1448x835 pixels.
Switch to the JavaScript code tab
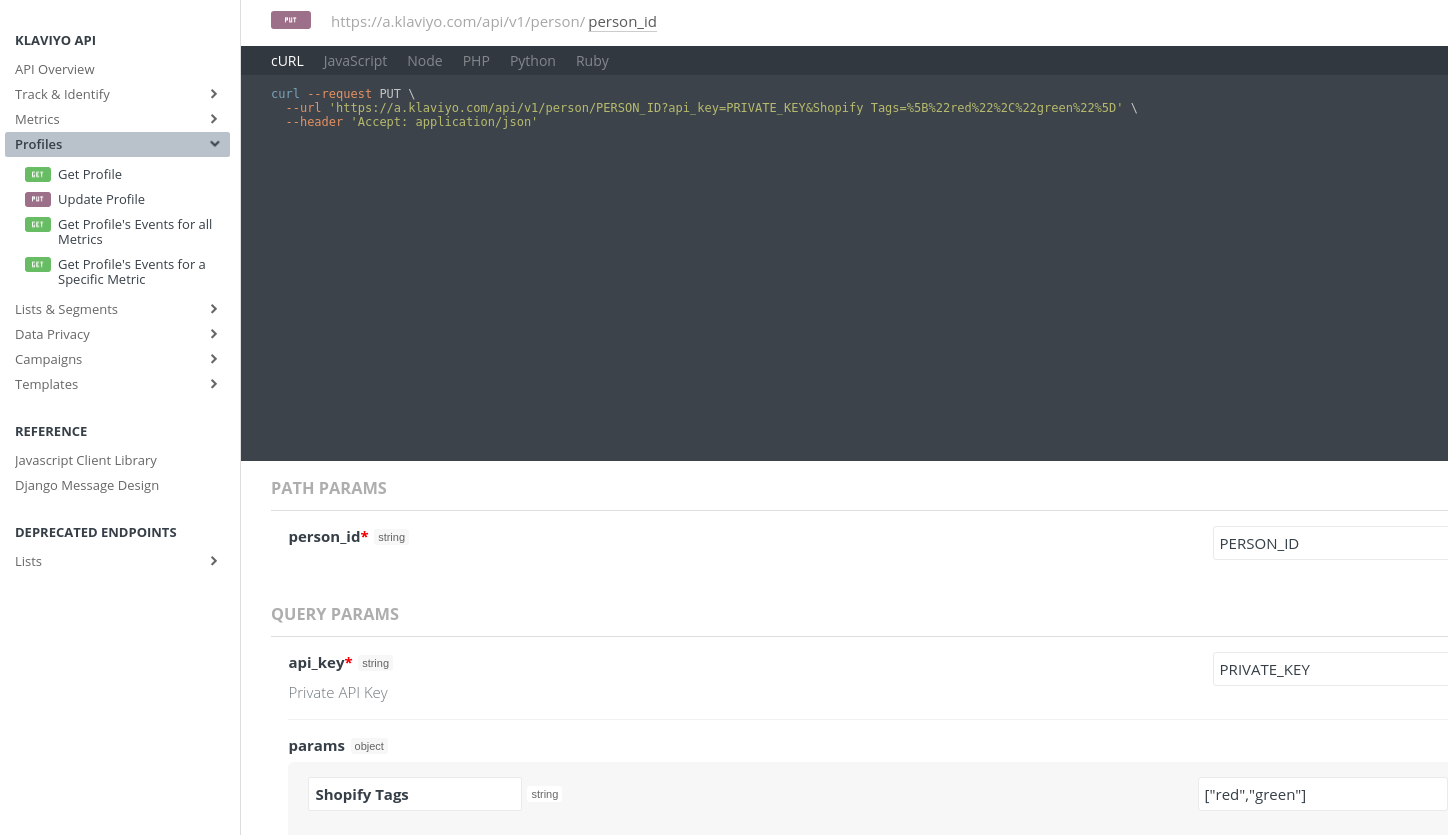(x=355, y=61)
